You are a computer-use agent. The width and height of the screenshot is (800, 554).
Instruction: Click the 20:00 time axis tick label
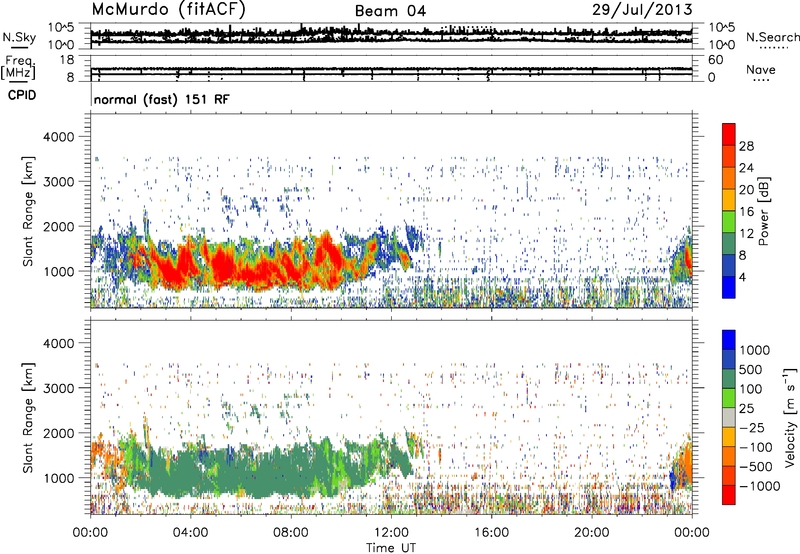tap(591, 533)
